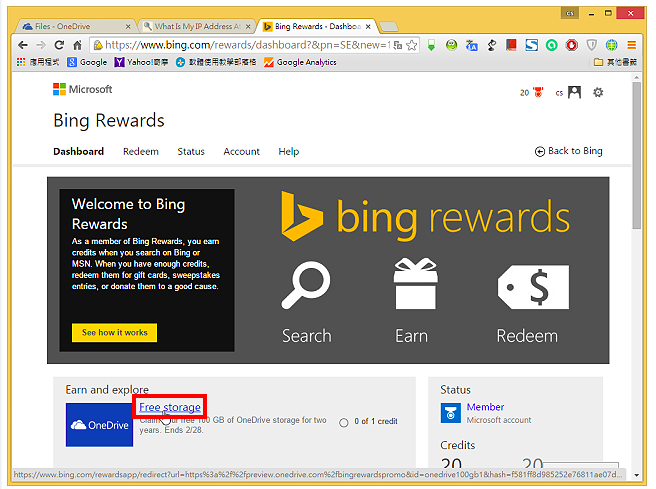Viewport: 656px width, 489px height.
Task: Open the blue translate extension icon
Action: [x=472, y=45]
